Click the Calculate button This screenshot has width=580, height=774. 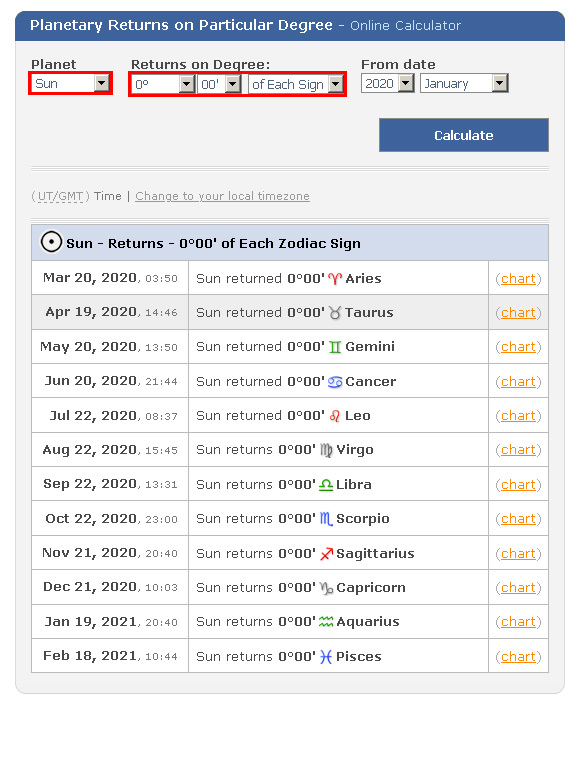pos(464,135)
